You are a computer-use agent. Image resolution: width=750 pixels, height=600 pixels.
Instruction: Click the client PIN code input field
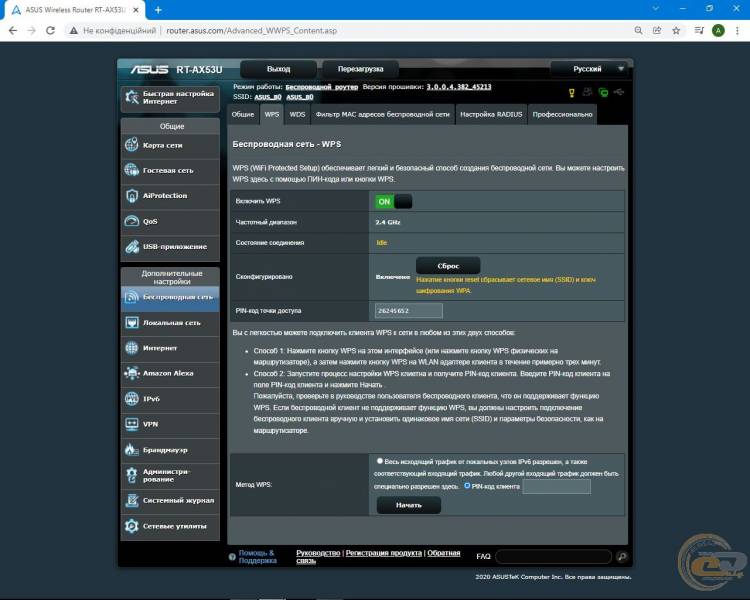tap(557, 487)
